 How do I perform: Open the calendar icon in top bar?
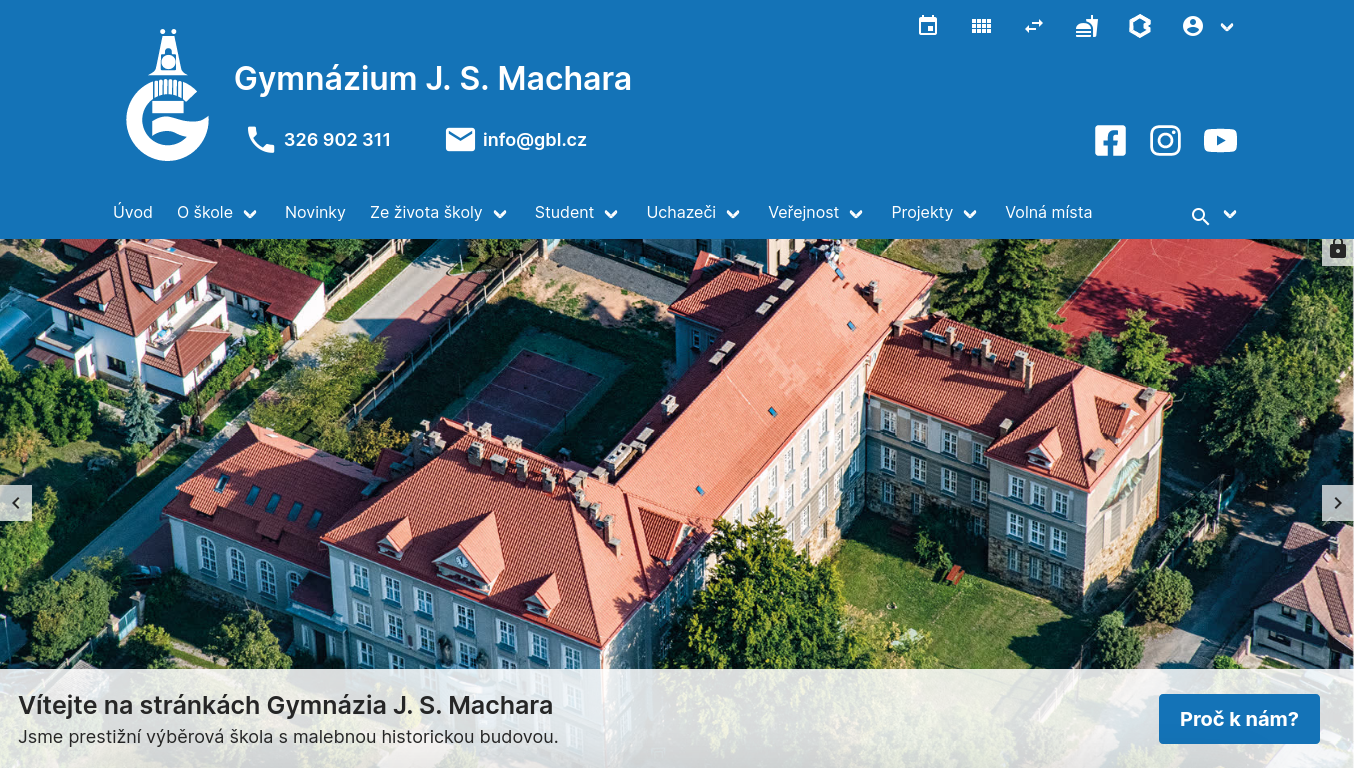(x=927, y=26)
